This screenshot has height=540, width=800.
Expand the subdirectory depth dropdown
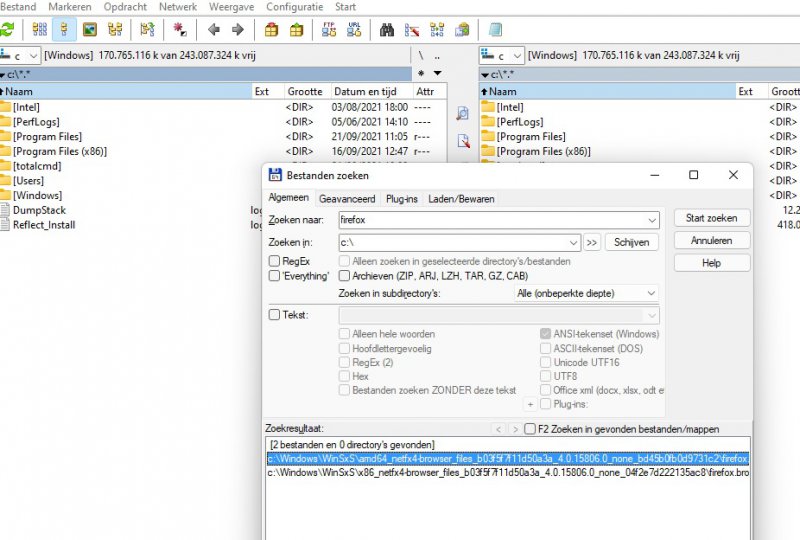(x=651, y=294)
